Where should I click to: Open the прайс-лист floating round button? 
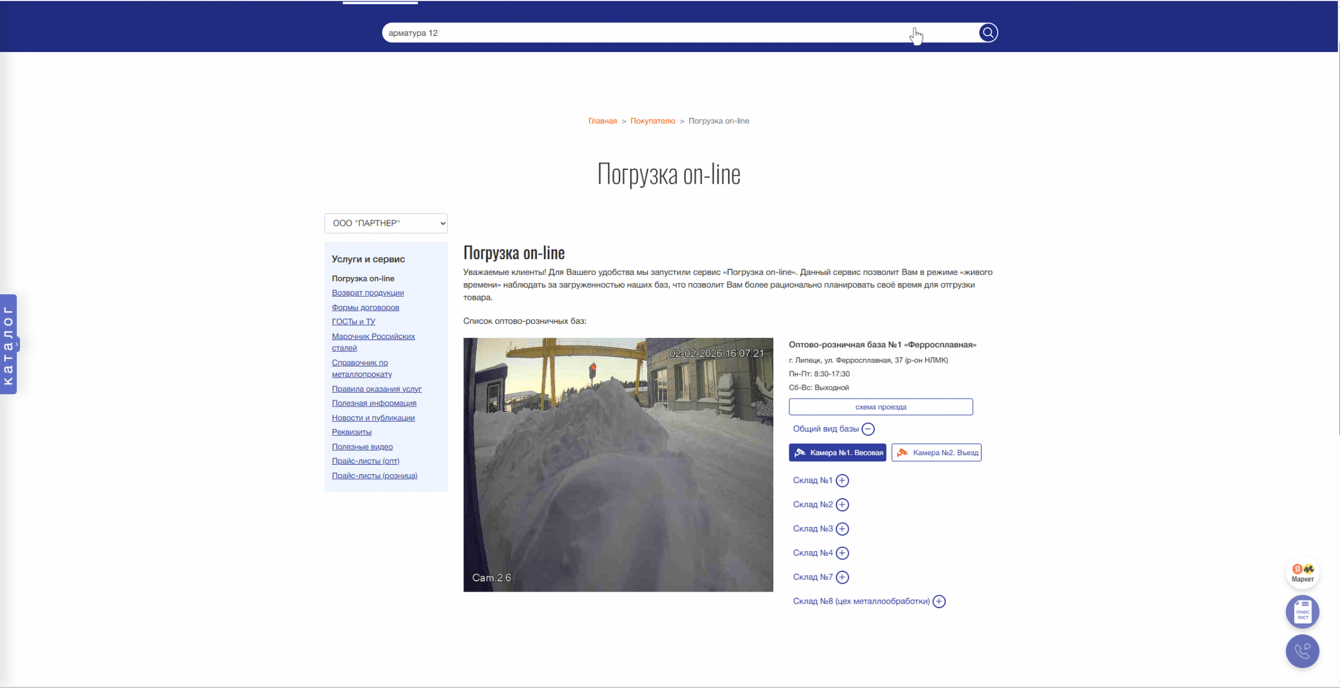click(1302, 612)
